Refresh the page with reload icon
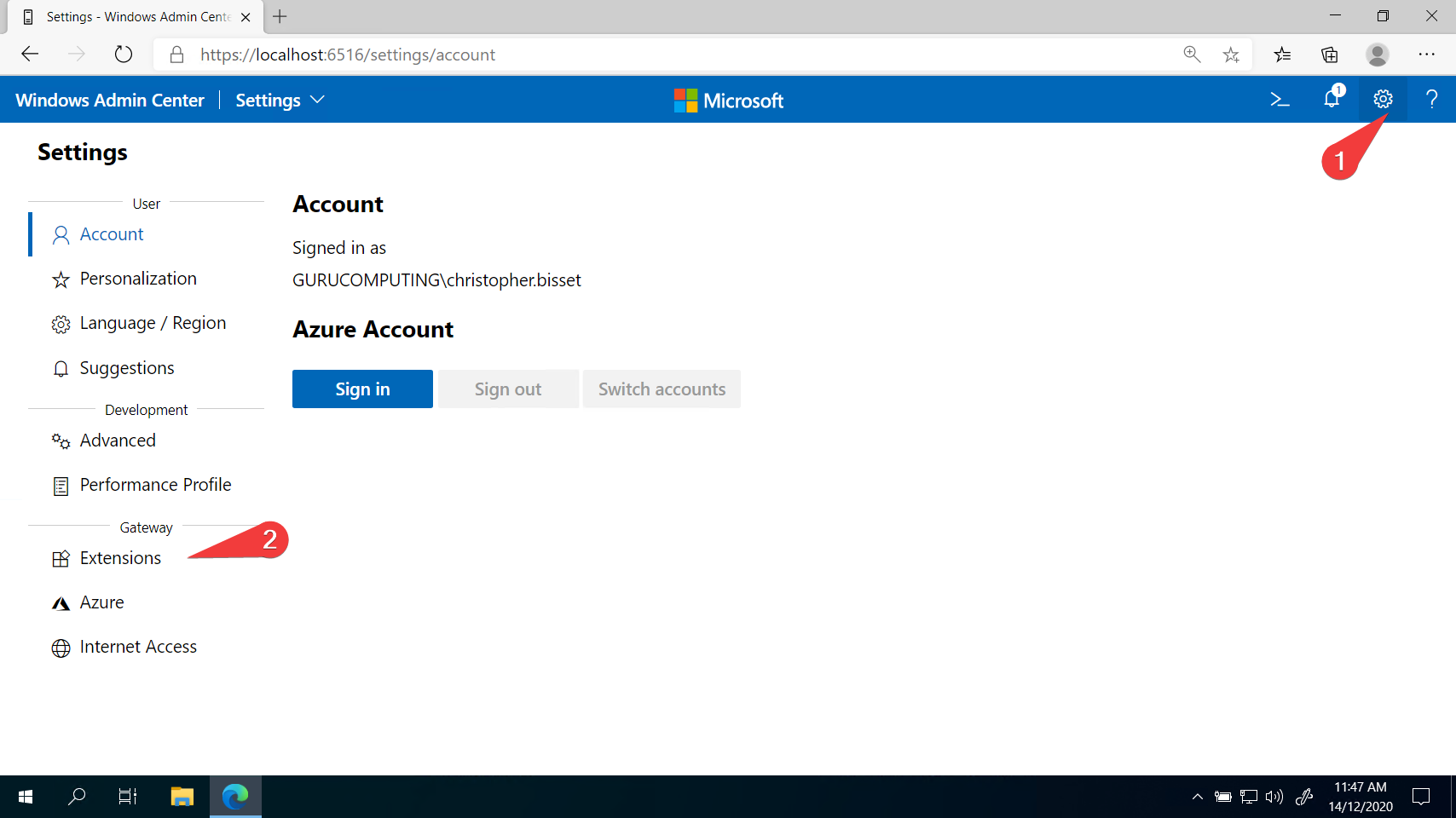 pyautogui.click(x=124, y=55)
